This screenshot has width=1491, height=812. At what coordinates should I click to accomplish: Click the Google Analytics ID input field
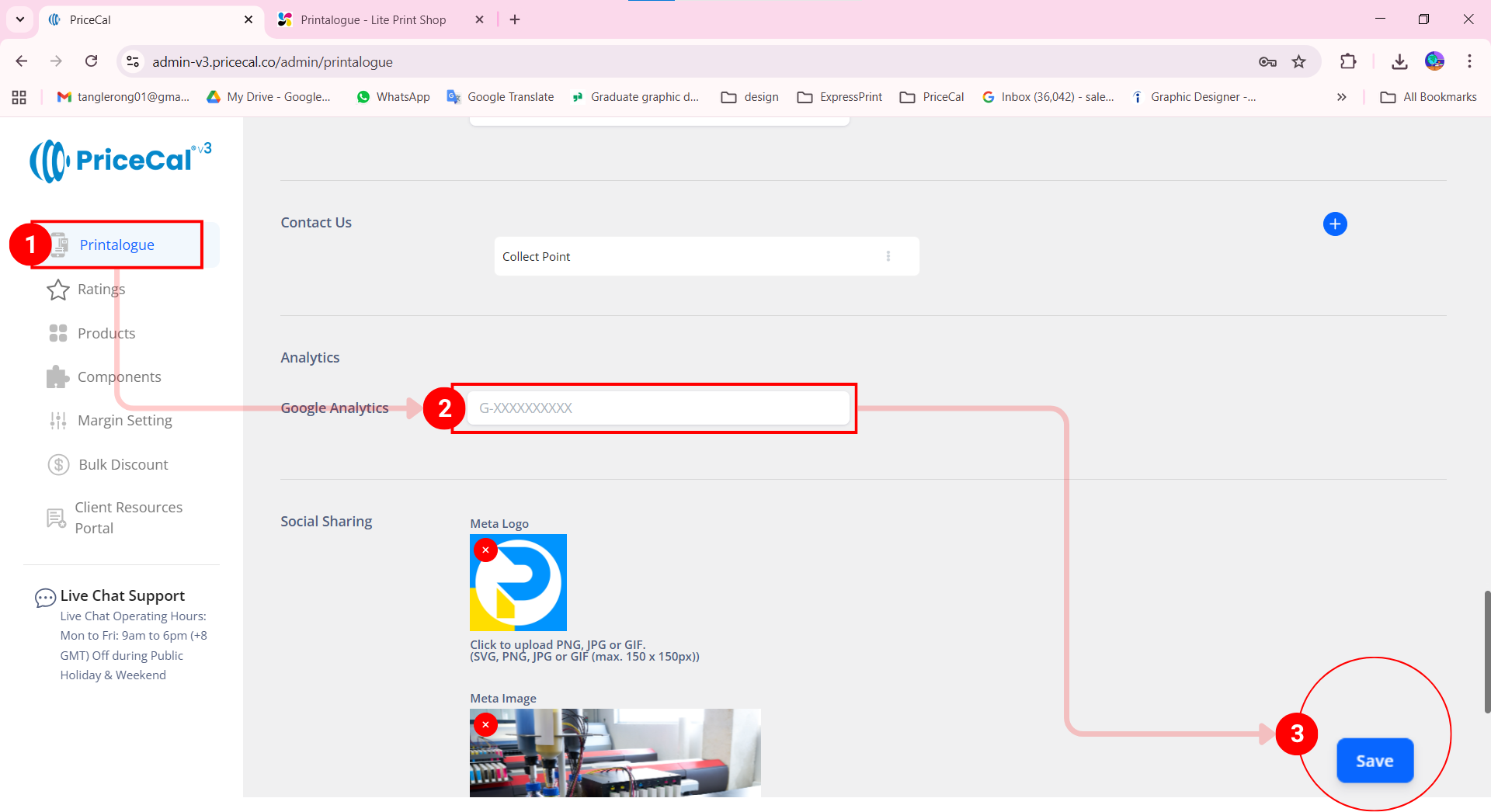click(x=657, y=408)
